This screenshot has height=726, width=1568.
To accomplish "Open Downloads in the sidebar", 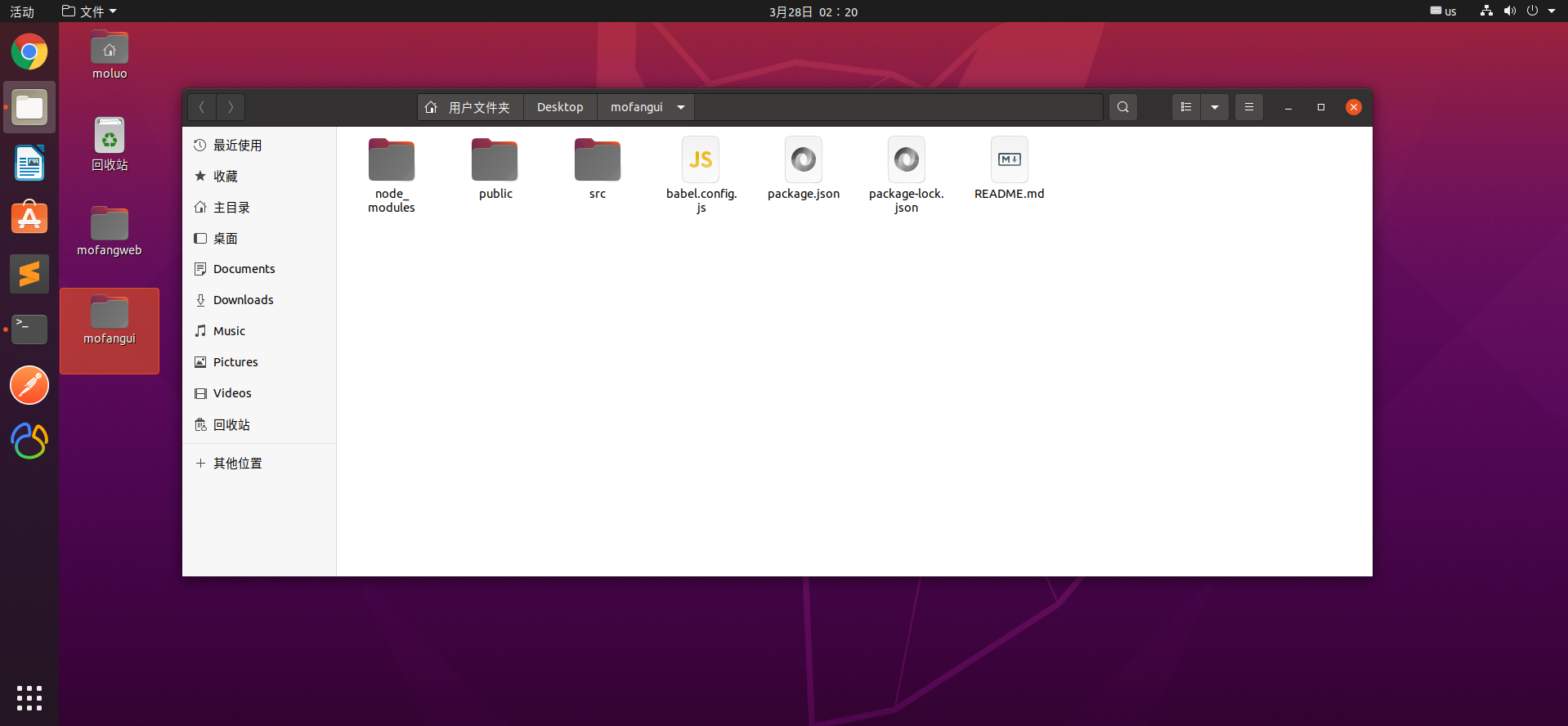I will 259,300.
